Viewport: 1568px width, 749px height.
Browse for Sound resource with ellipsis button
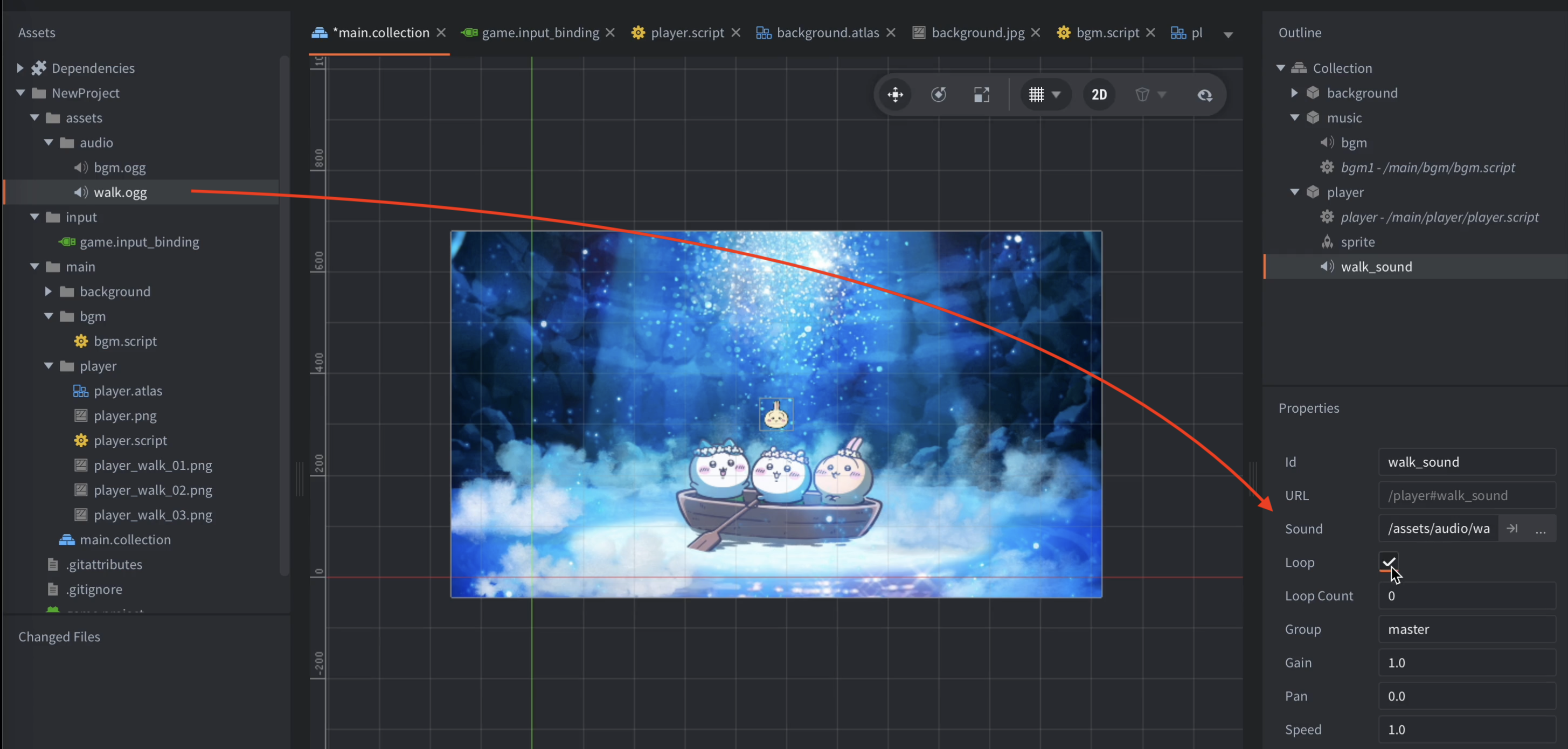pos(1541,529)
